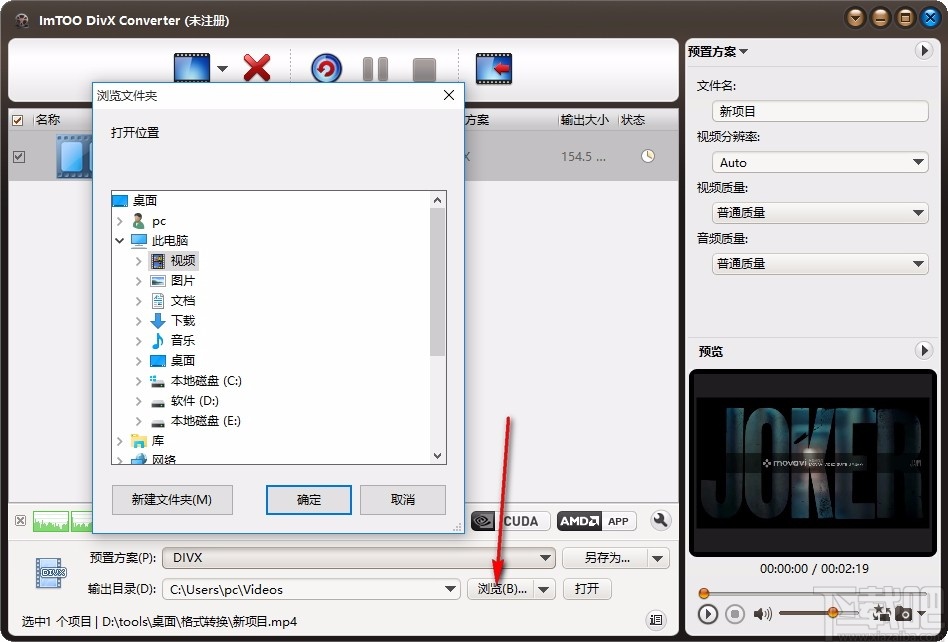This screenshot has width=948, height=642.
Task: Open settings with the wrench icon
Action: click(660, 521)
